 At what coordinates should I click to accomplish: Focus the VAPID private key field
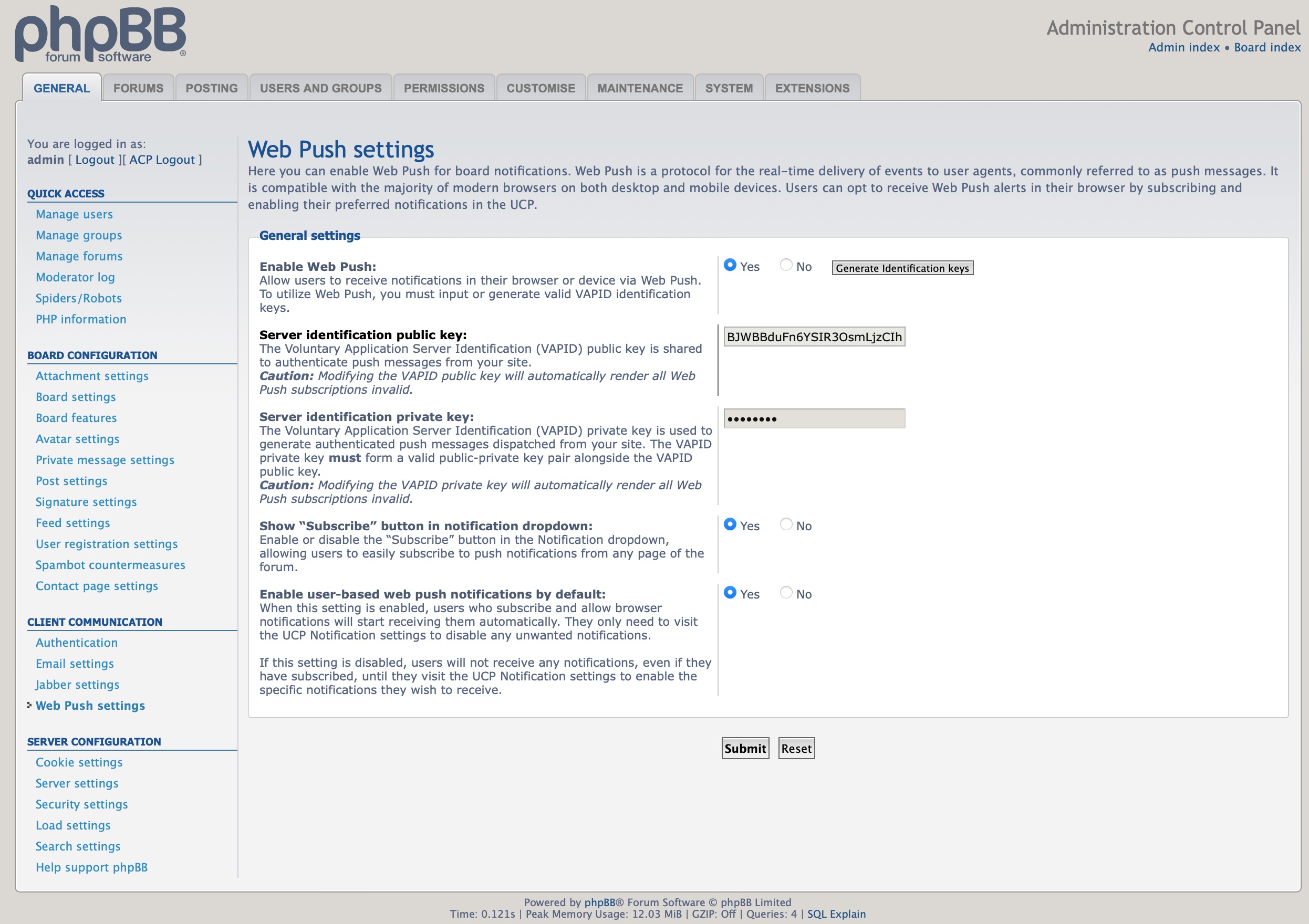tap(814, 419)
